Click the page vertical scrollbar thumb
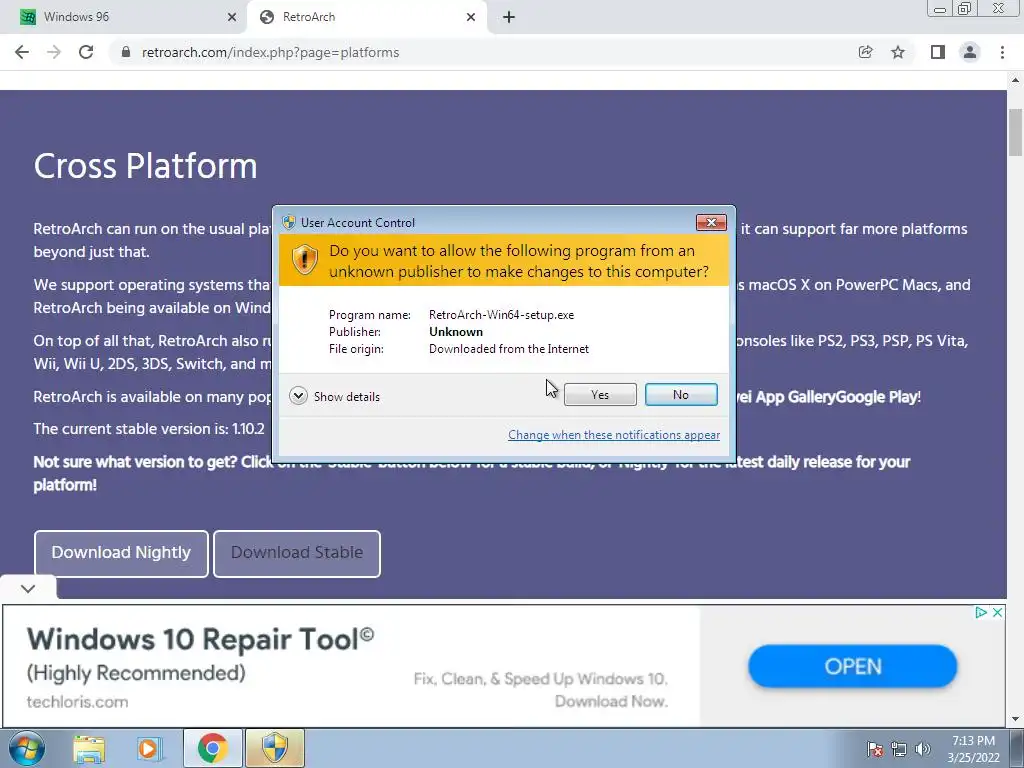Screen dimensions: 1024x768 [x=1015, y=133]
